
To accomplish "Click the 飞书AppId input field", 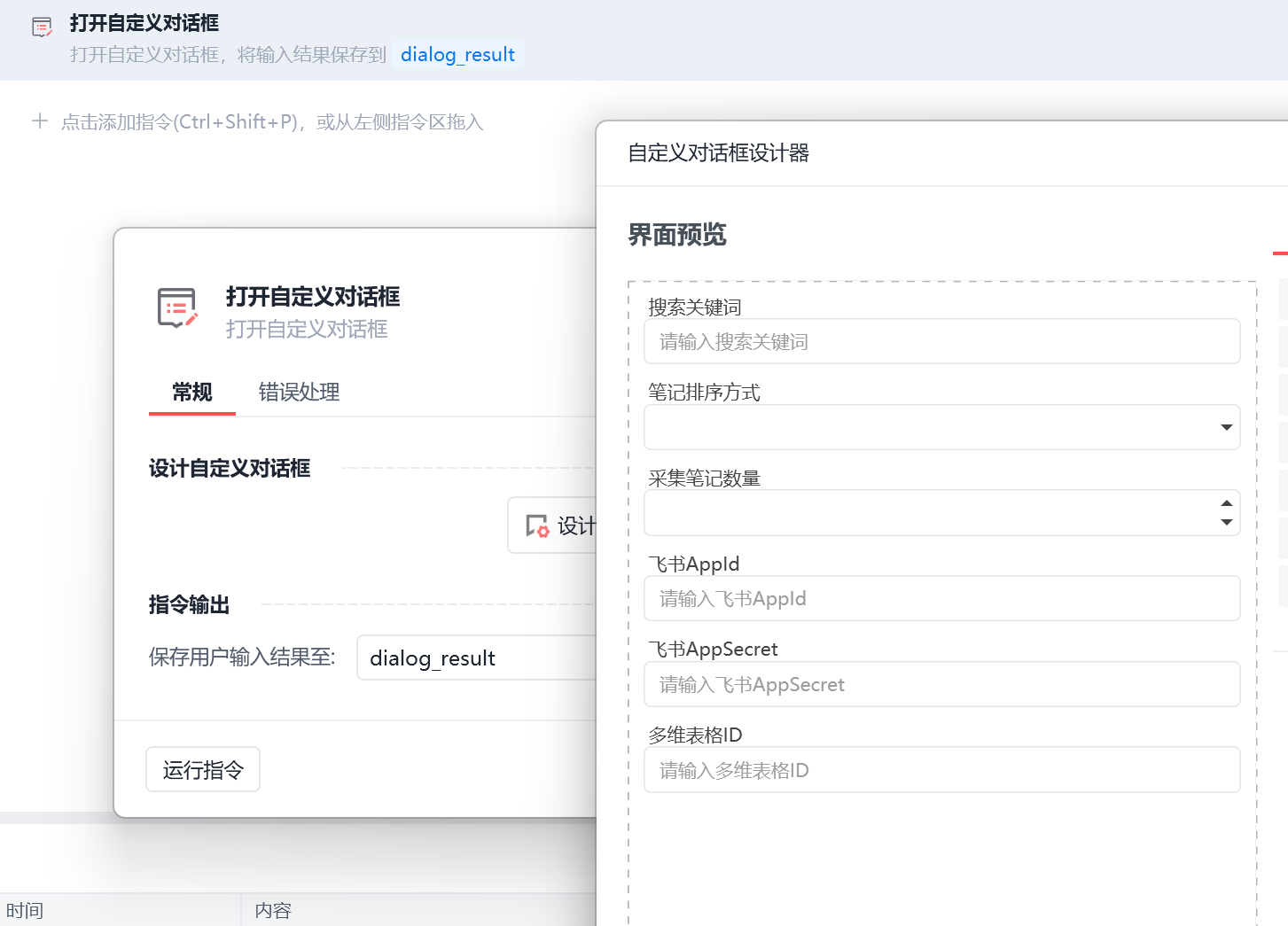I will click(941, 598).
